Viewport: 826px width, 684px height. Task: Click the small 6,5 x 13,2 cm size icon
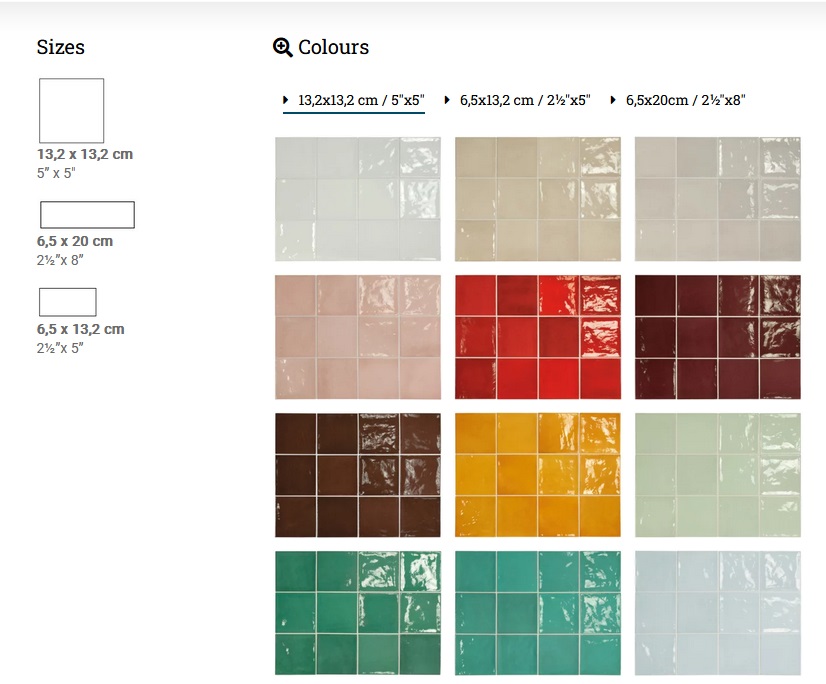[x=67, y=302]
